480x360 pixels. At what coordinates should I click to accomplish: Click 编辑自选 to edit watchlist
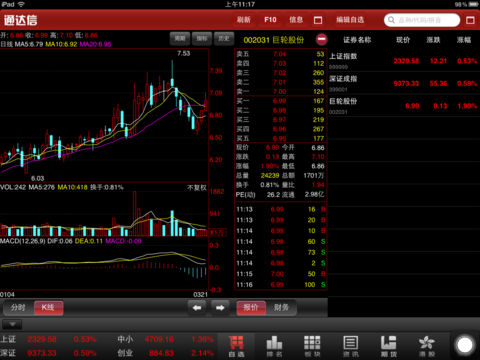(350, 20)
